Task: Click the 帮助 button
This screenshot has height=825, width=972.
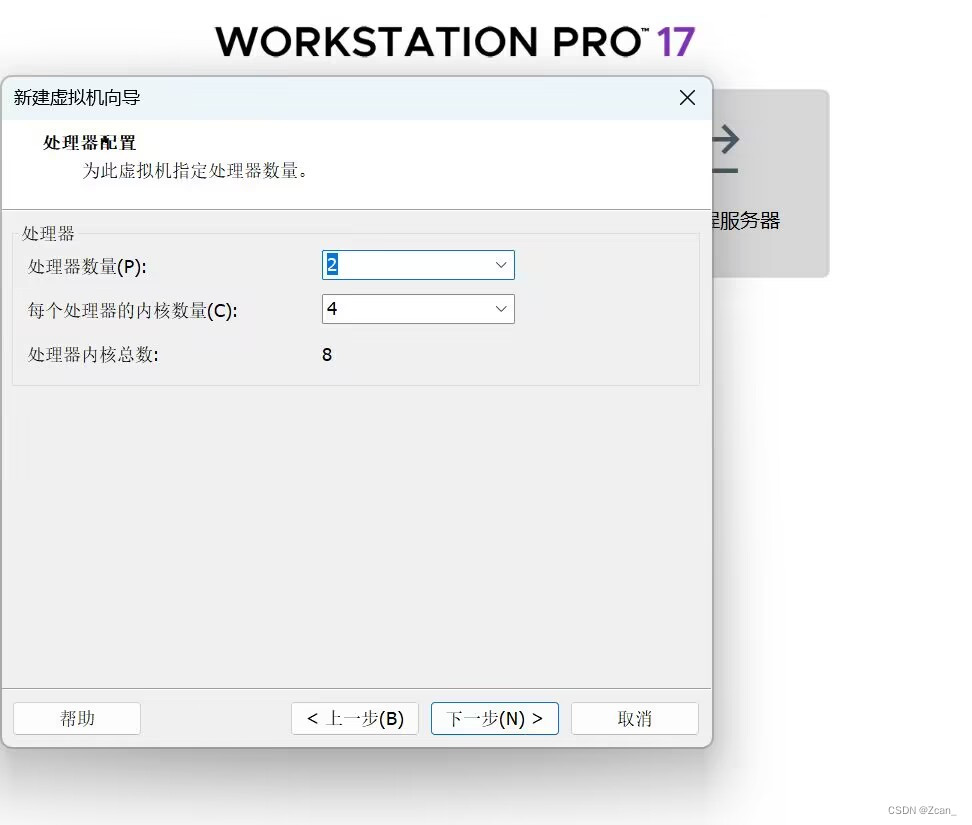Action: pyautogui.click(x=77, y=718)
